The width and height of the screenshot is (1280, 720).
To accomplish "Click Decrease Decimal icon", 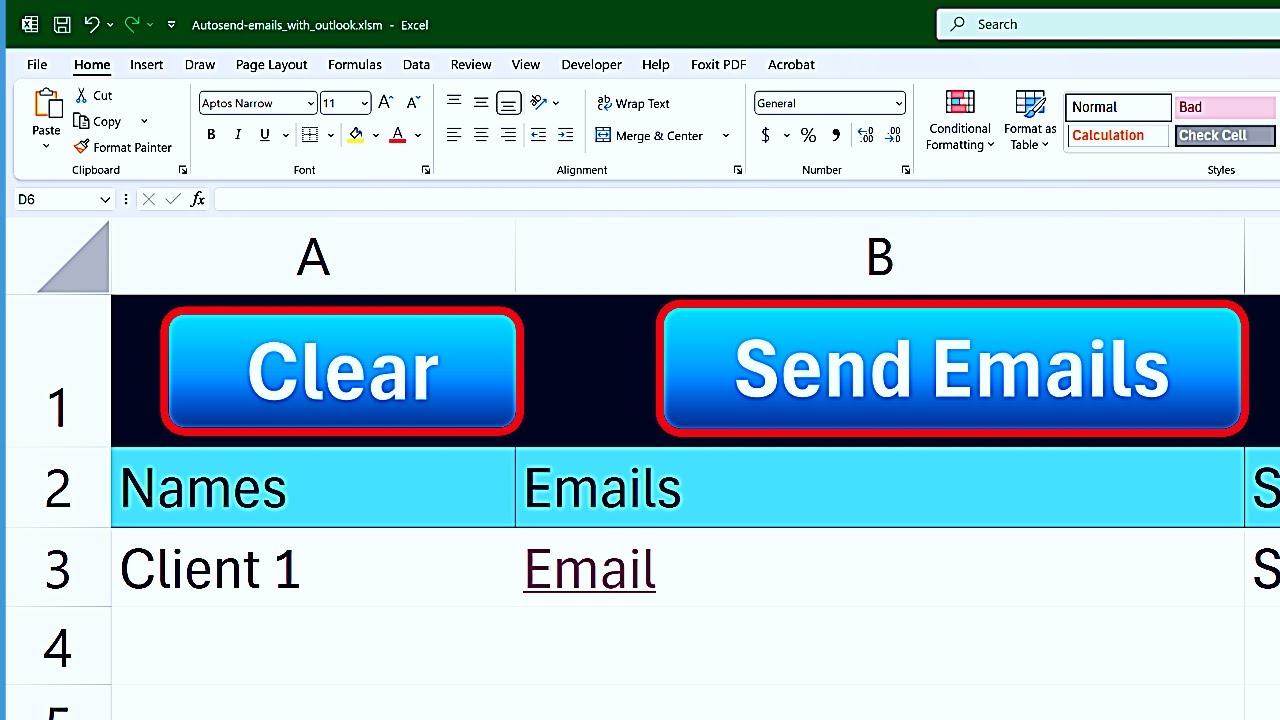I will pyautogui.click(x=893, y=135).
